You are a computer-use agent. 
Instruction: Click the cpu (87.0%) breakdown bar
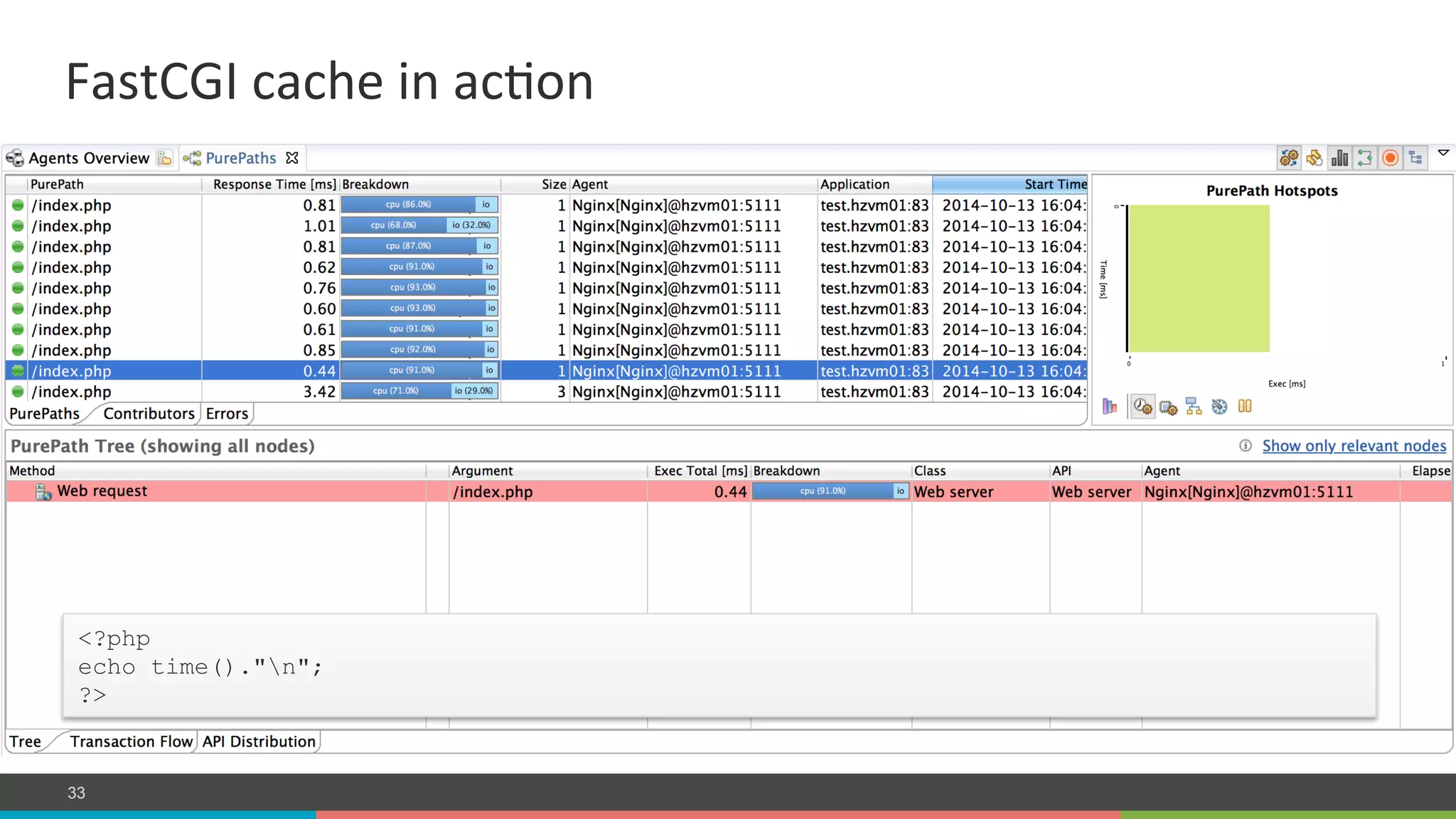tap(408, 245)
